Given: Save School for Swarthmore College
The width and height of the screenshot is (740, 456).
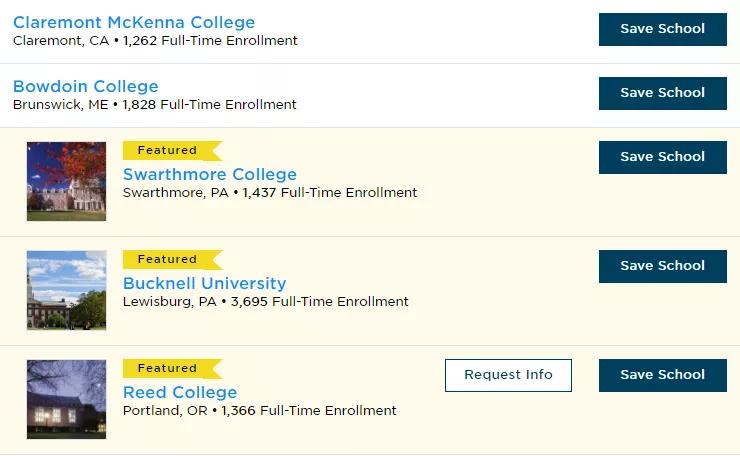Looking at the screenshot, I should 662,157.
